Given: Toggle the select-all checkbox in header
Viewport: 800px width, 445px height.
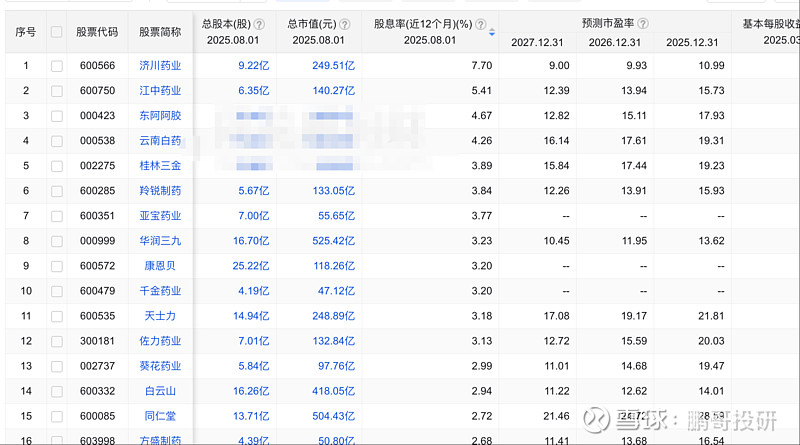Looking at the screenshot, I should click(x=57, y=32).
